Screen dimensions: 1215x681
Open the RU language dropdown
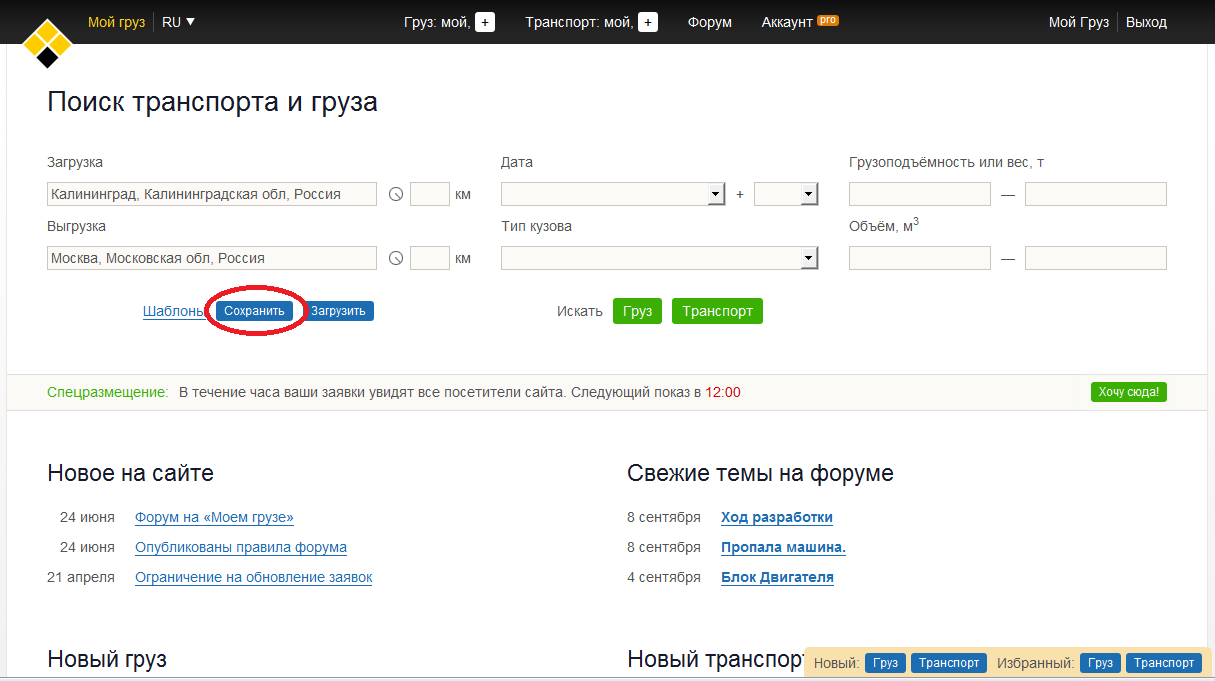[178, 22]
